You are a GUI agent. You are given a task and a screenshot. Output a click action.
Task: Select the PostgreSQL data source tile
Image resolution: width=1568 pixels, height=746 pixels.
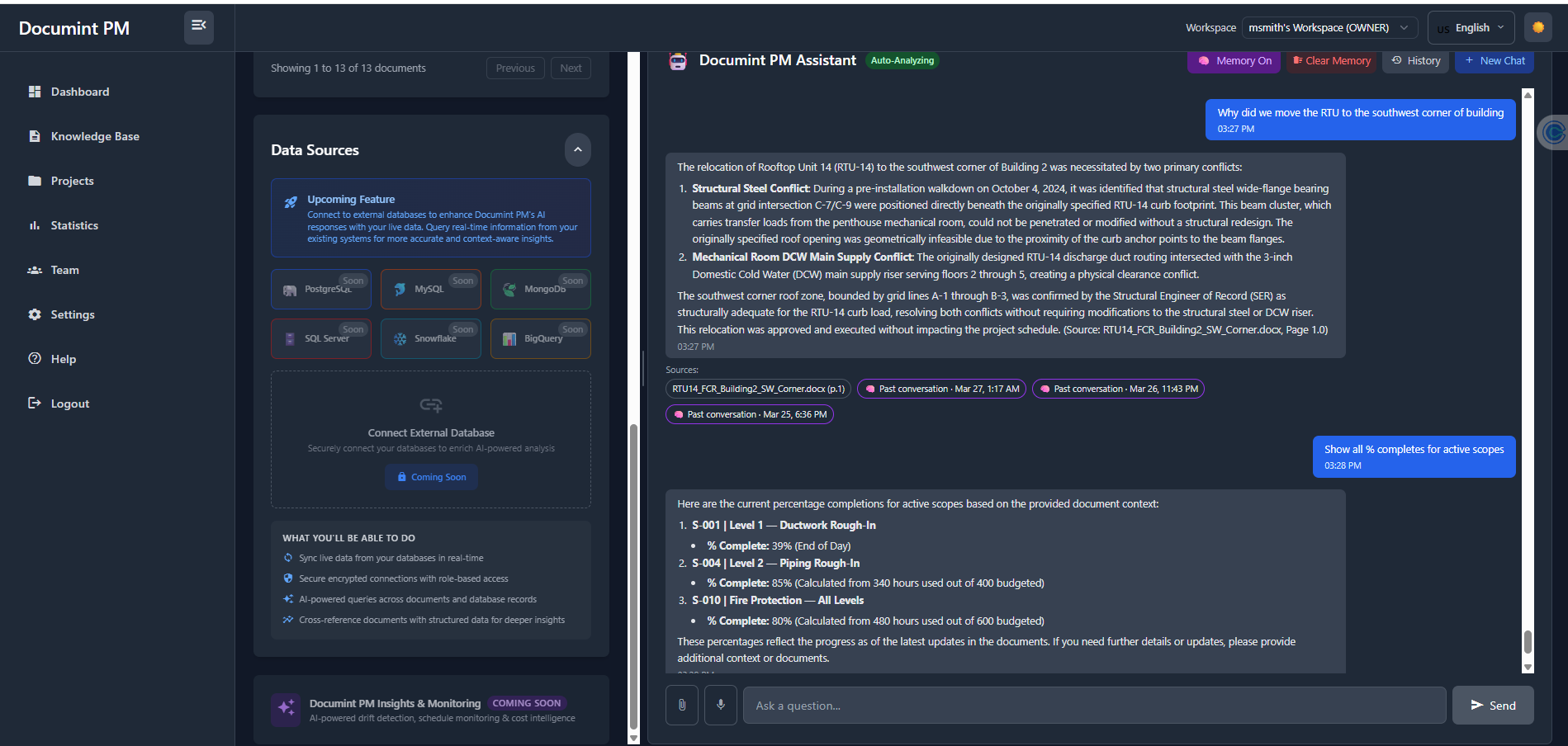(321, 290)
